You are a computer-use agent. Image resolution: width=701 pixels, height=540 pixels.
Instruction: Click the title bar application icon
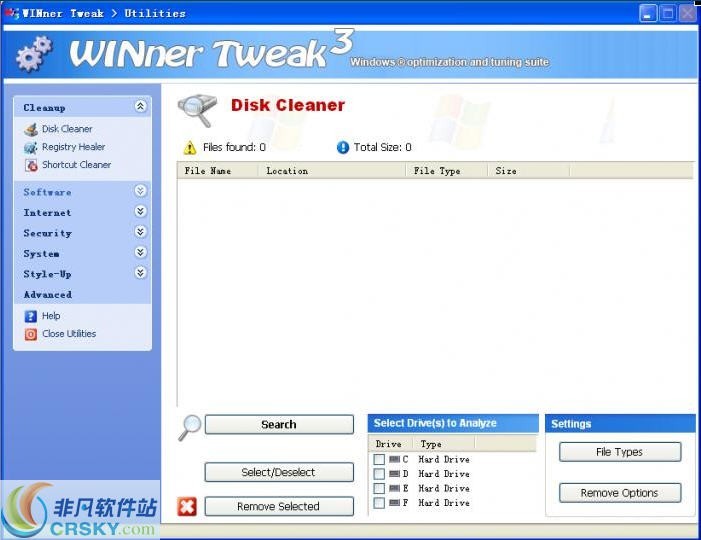tap(12, 13)
